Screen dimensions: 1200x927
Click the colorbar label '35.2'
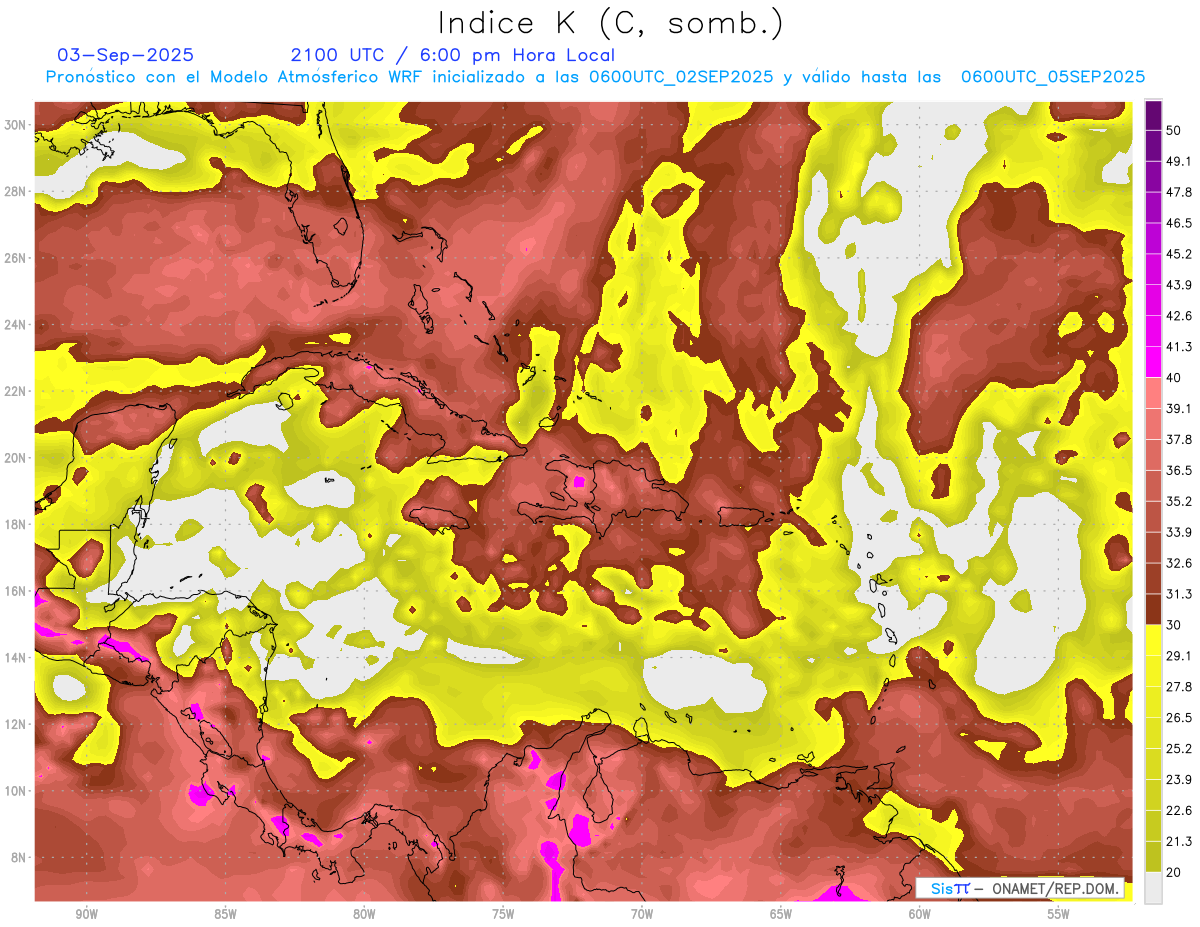tap(1178, 501)
